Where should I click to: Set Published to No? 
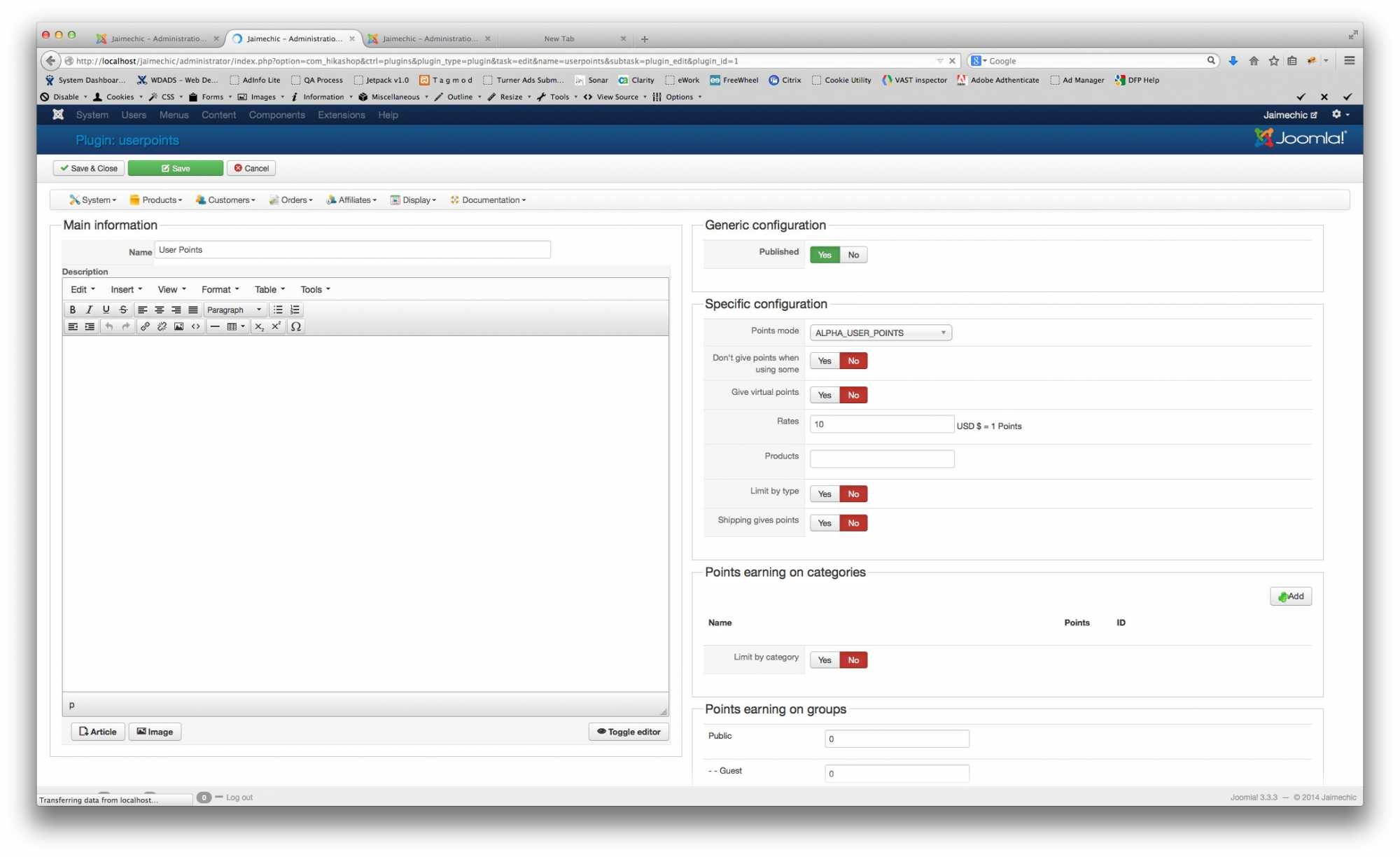point(853,255)
